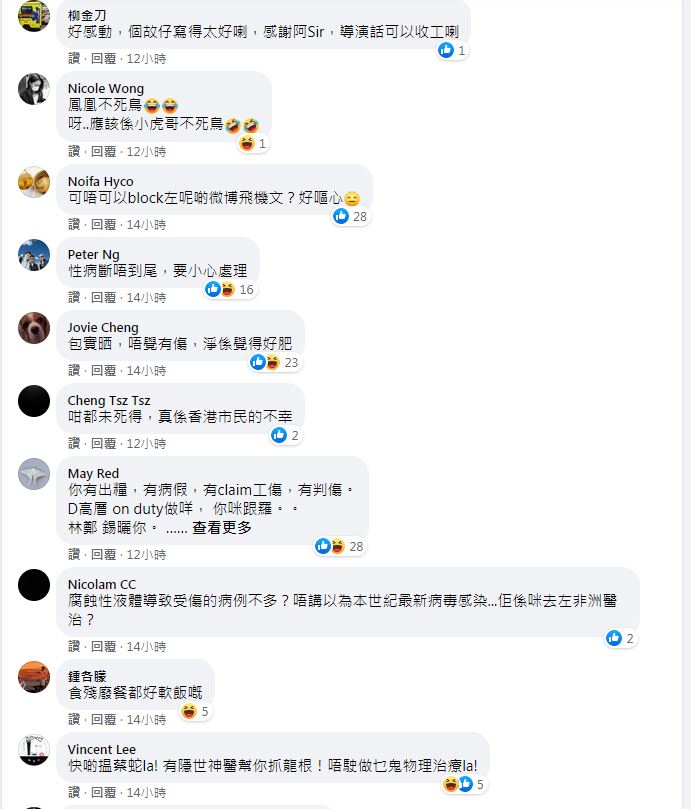Open reactions on May Red's comment
This screenshot has height=809, width=691.
340,546
